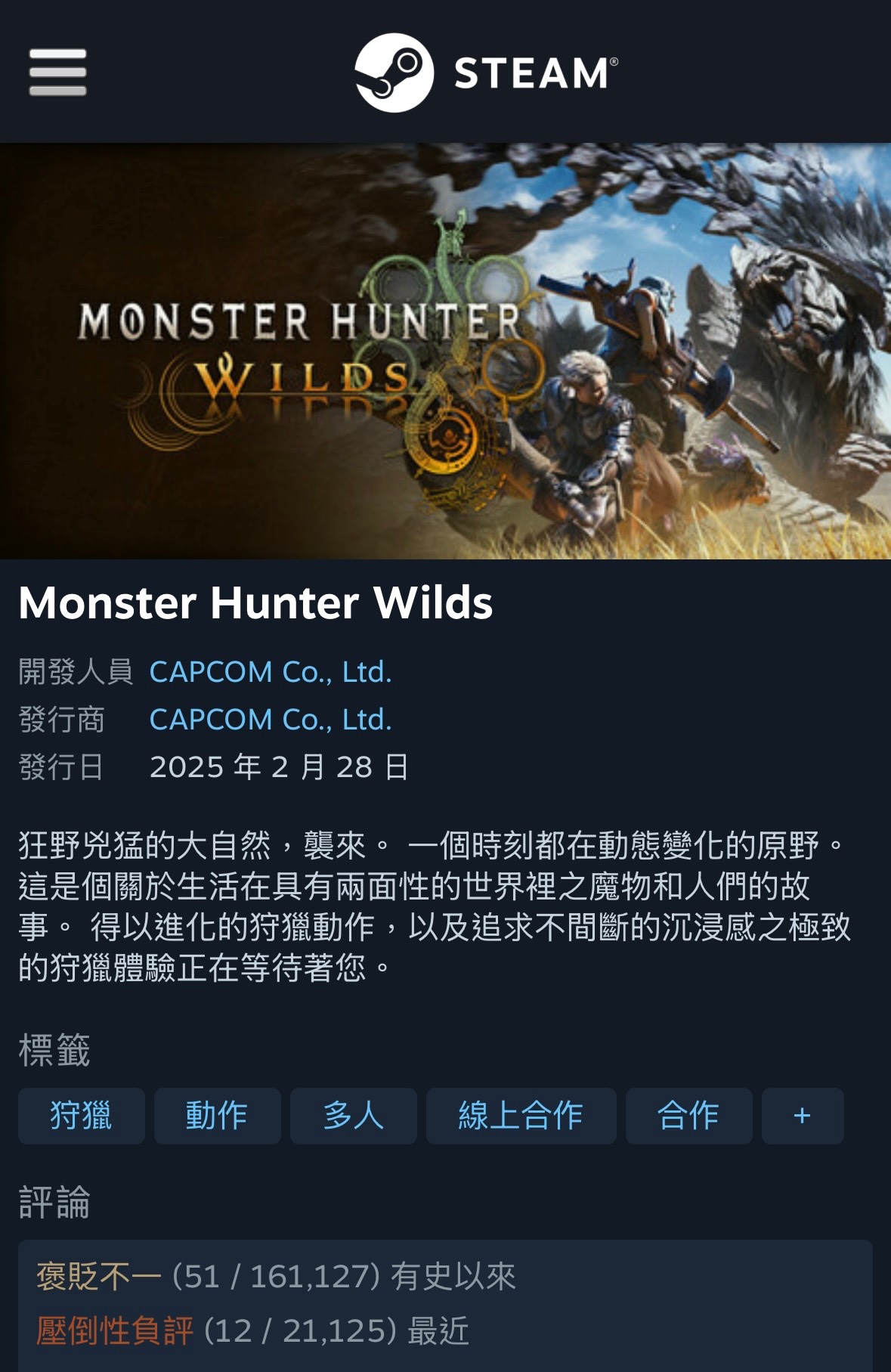Select the 動作 tag
891x1372 pixels.
(x=218, y=1116)
